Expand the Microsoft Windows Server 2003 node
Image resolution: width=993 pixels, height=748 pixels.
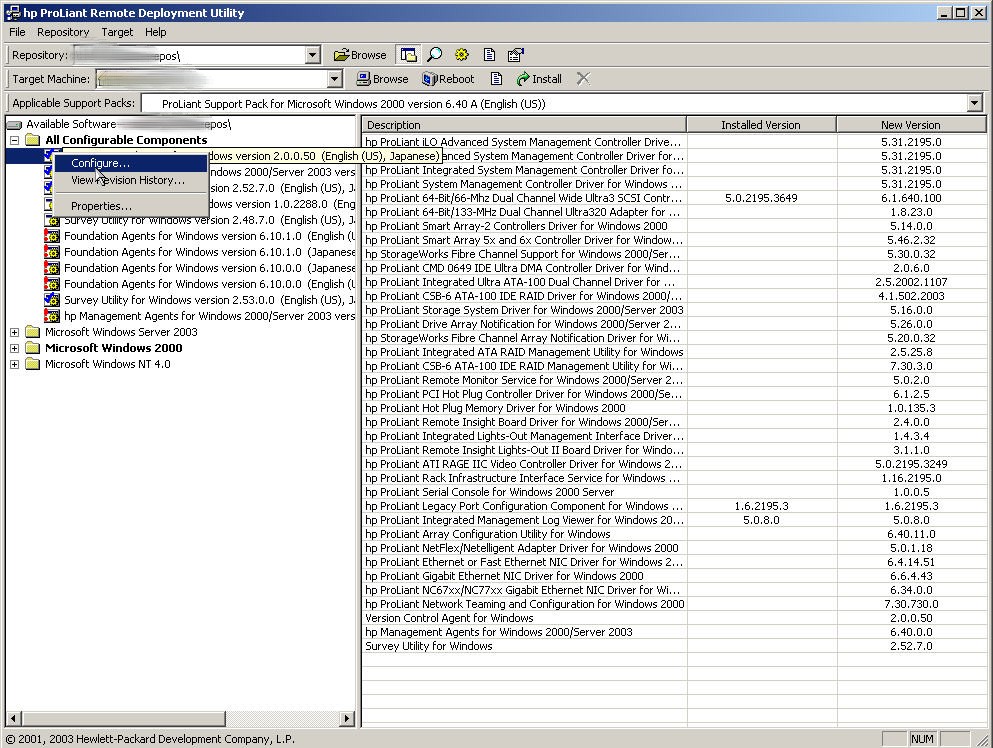coord(14,332)
